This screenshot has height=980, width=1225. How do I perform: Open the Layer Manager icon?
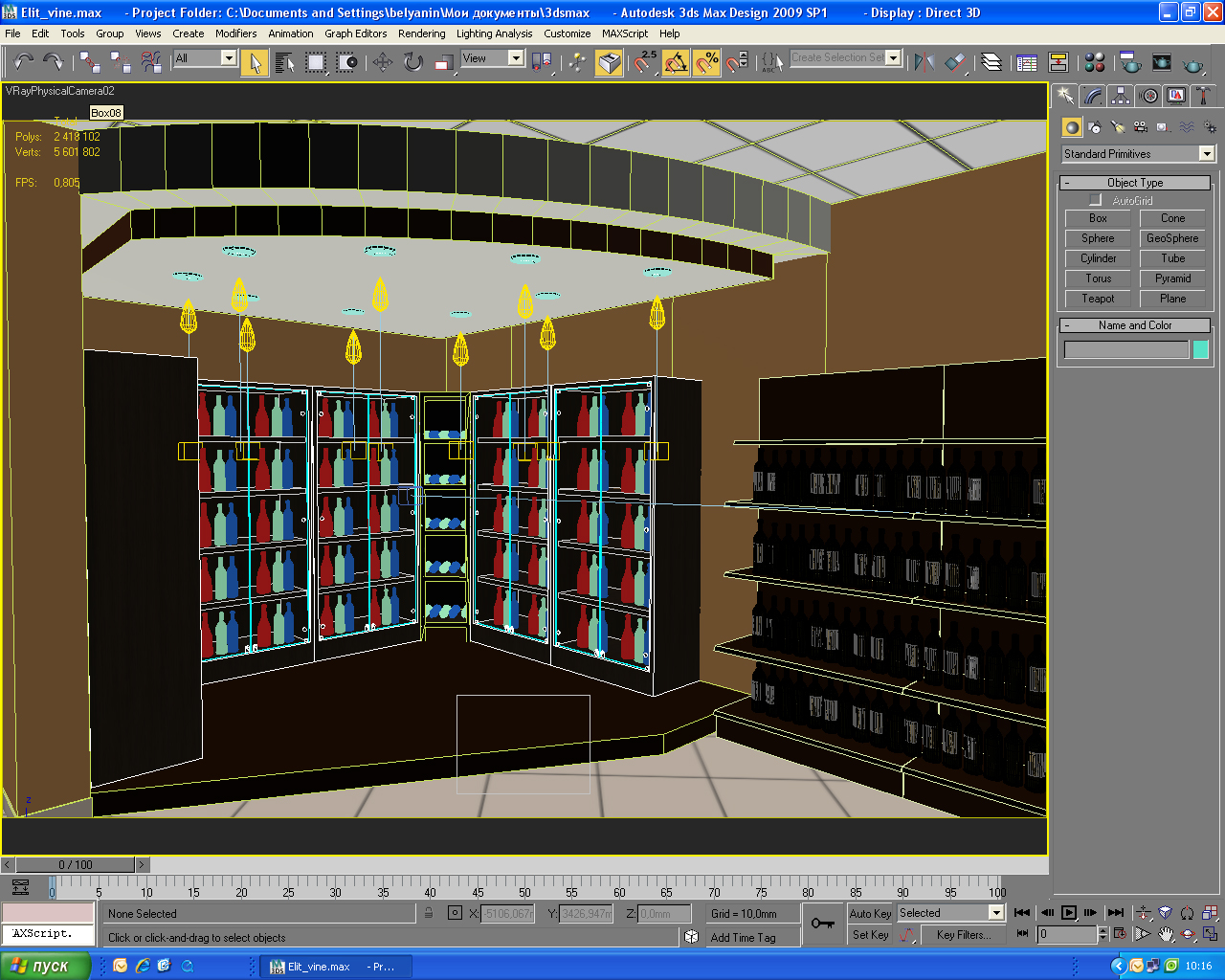(x=991, y=63)
